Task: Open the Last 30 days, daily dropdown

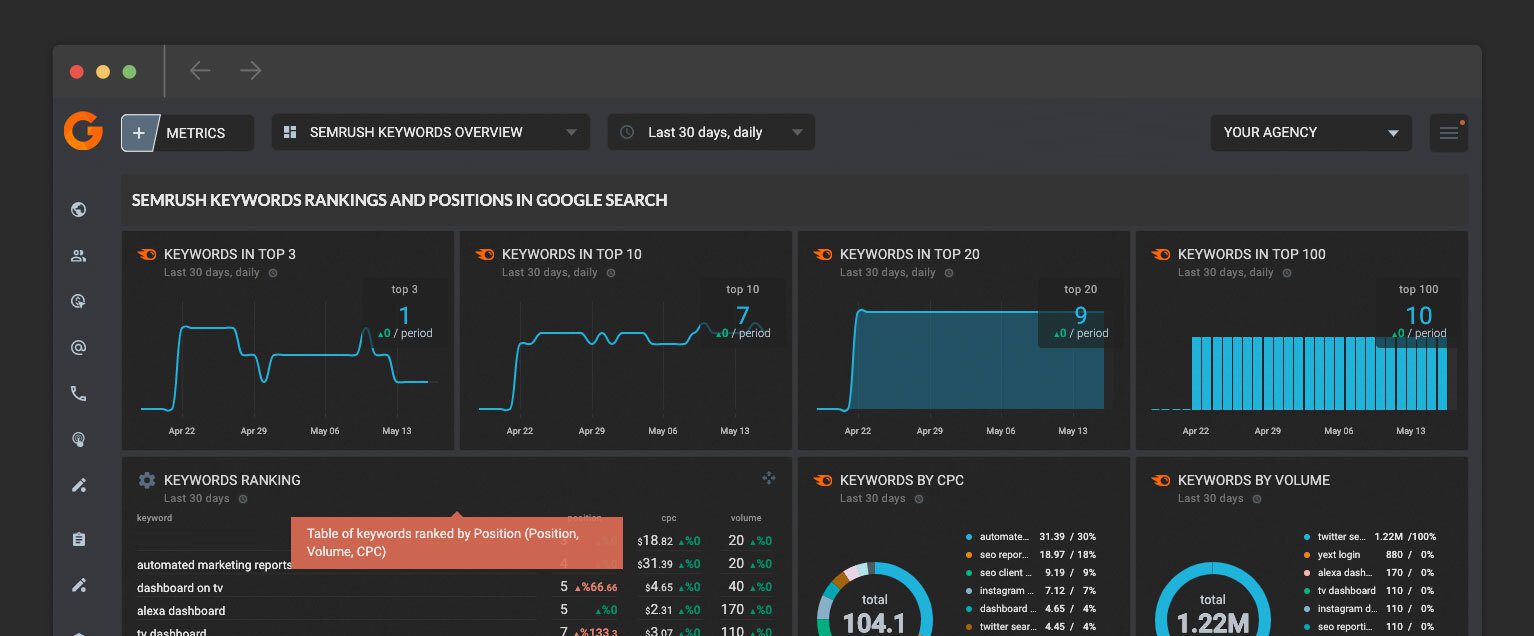Action: tap(711, 132)
